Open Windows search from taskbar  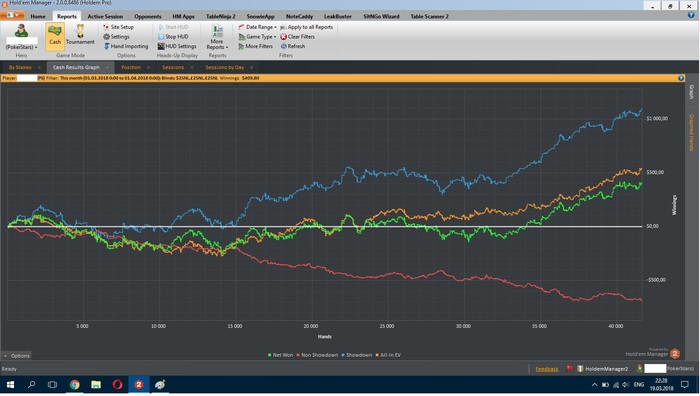click(x=31, y=384)
